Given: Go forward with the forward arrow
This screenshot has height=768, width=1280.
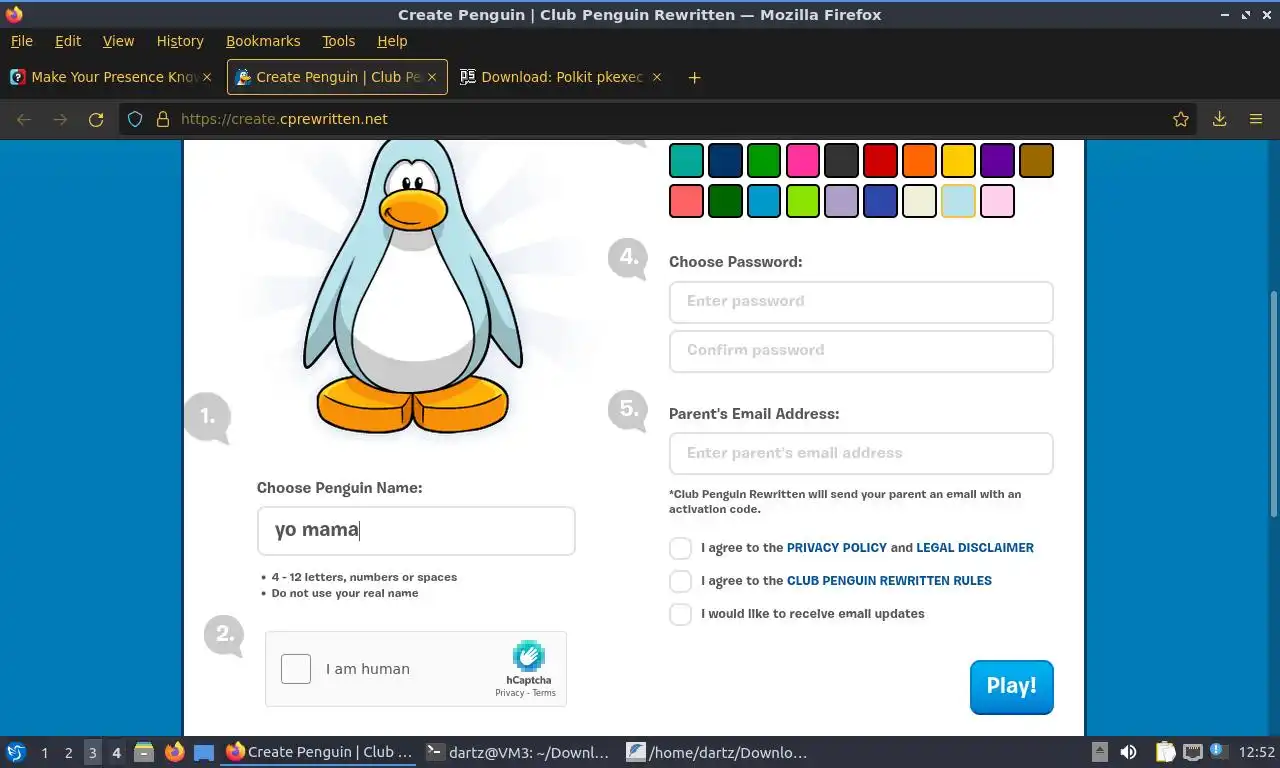Looking at the screenshot, I should click(x=60, y=119).
